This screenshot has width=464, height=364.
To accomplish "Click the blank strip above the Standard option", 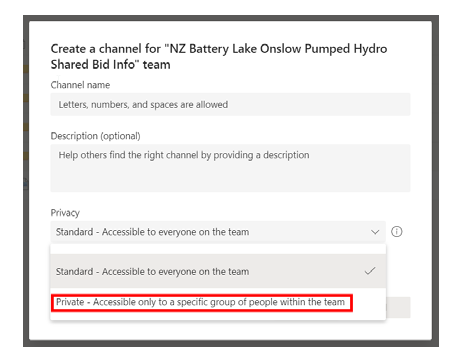I will (x=218, y=249).
